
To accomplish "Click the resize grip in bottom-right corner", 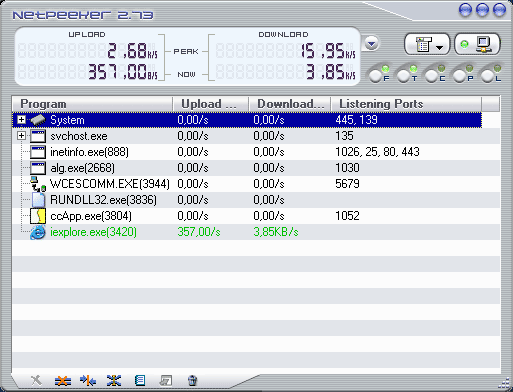I will point(504,383).
